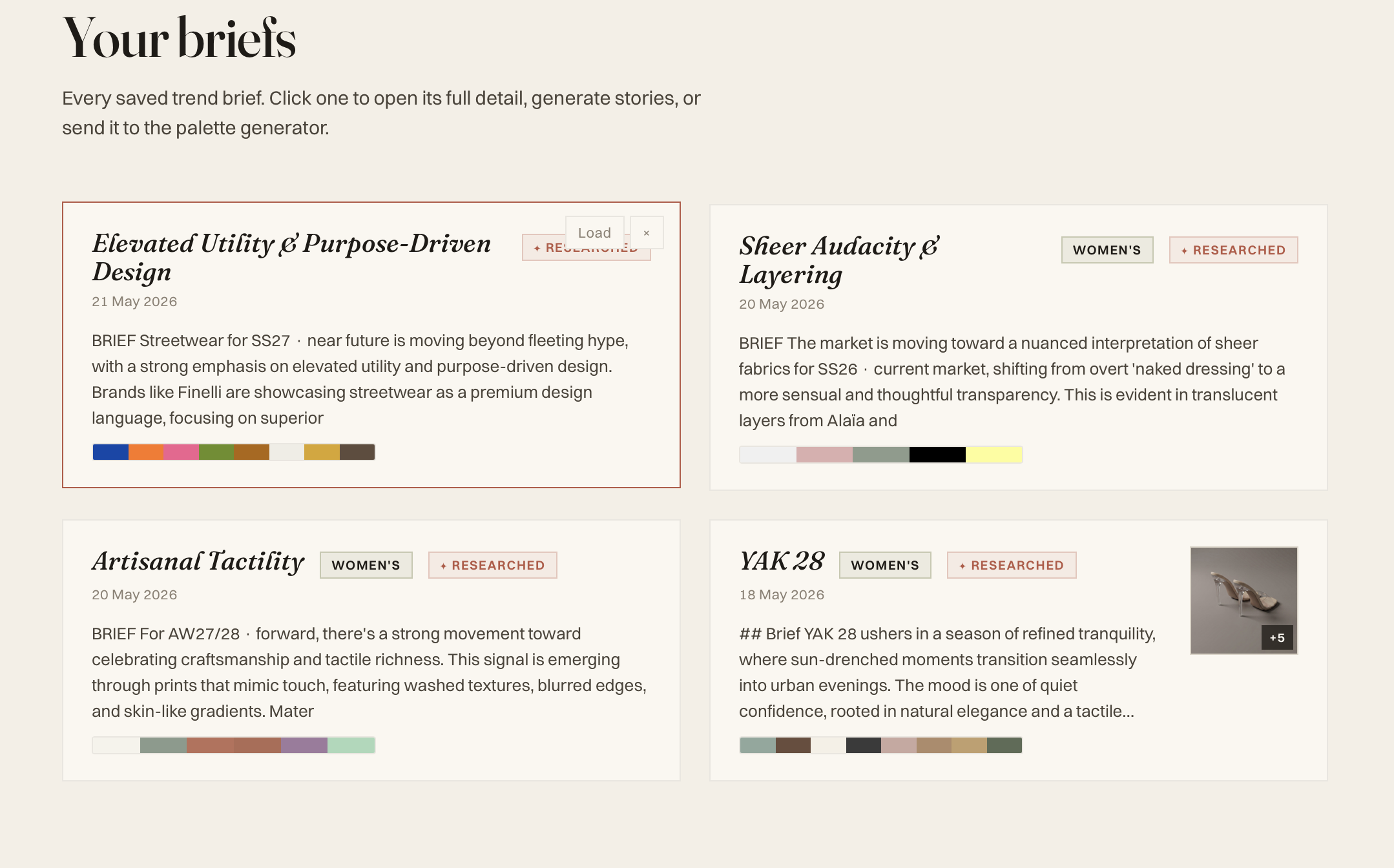
Task: Click WOMEN'S tag on Artisanal Tactility card
Action: (366, 565)
